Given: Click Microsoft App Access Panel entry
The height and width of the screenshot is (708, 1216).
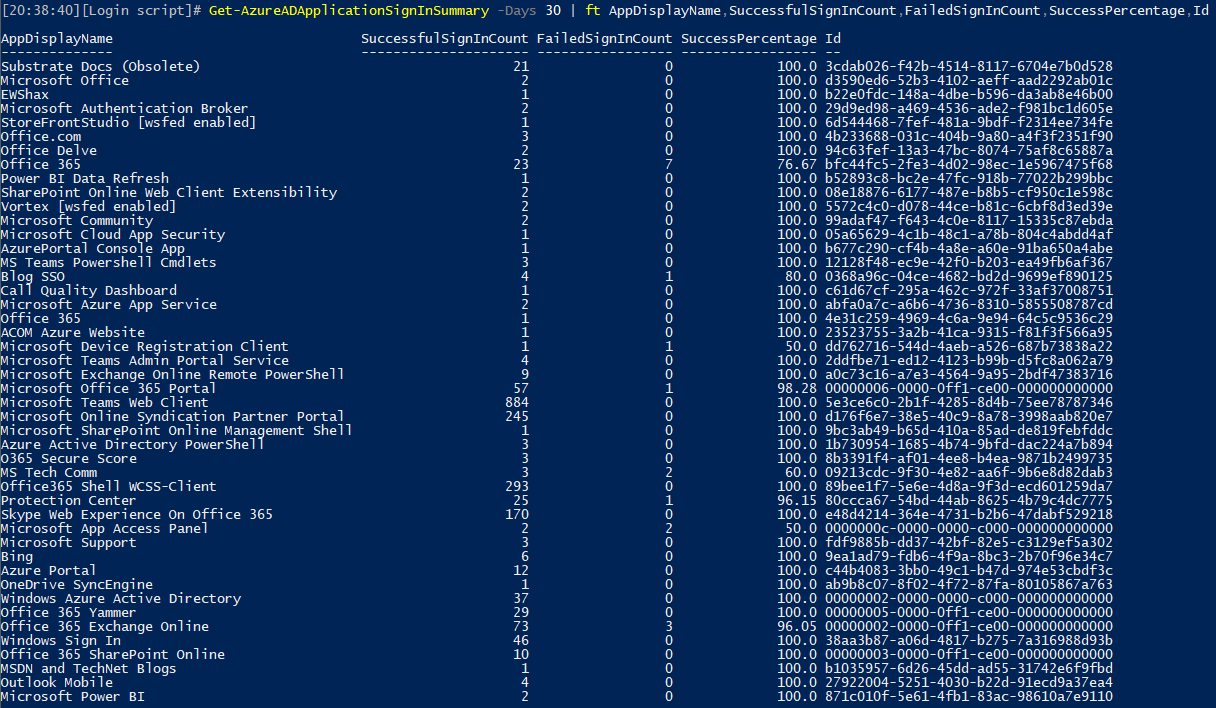Looking at the screenshot, I should 105,528.
